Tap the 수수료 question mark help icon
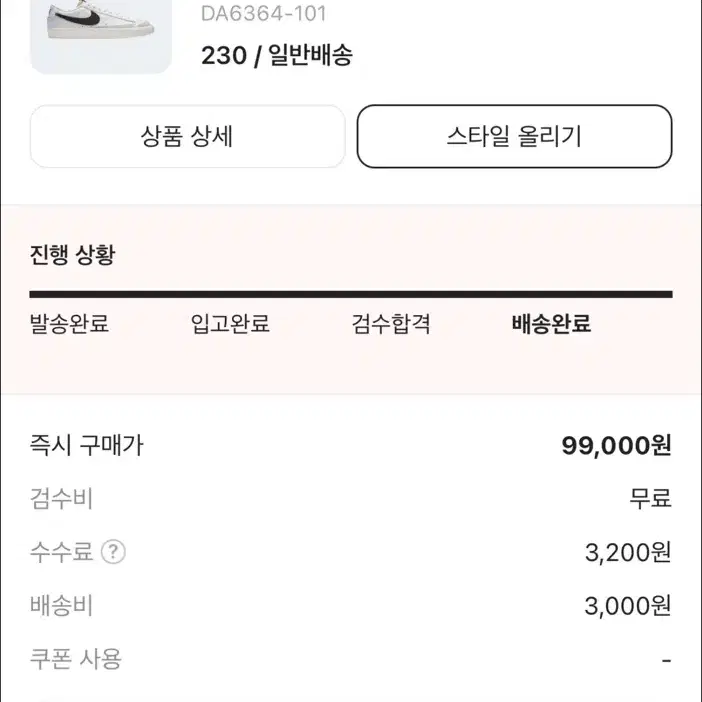Image resolution: width=702 pixels, height=702 pixels. click(x=113, y=552)
